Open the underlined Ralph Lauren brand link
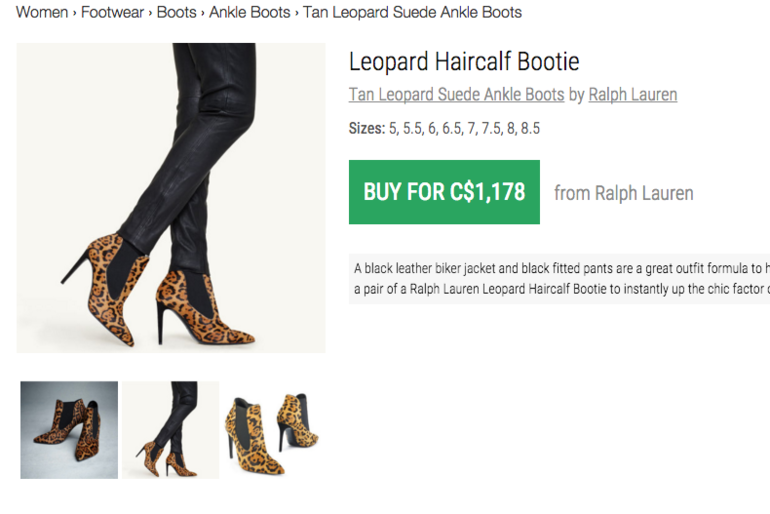This screenshot has width=770, height=514. pos(632,95)
